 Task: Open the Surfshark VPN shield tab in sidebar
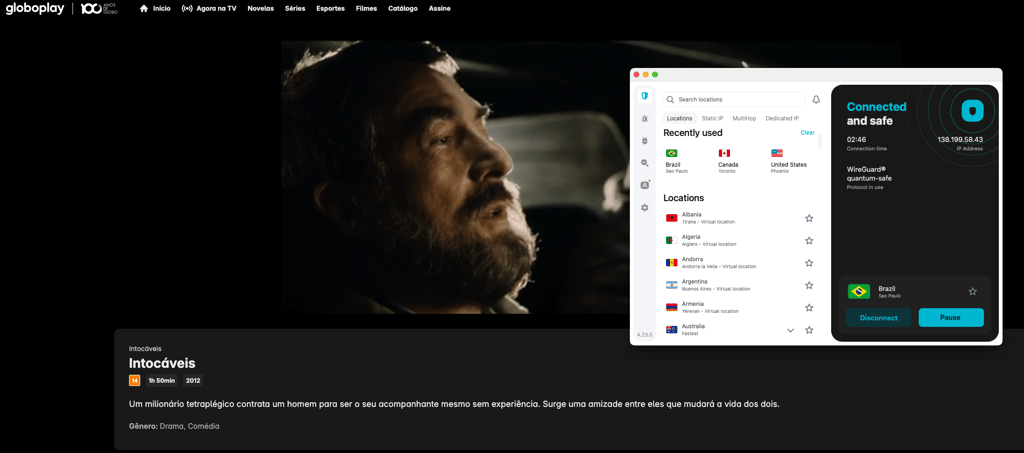(x=645, y=96)
